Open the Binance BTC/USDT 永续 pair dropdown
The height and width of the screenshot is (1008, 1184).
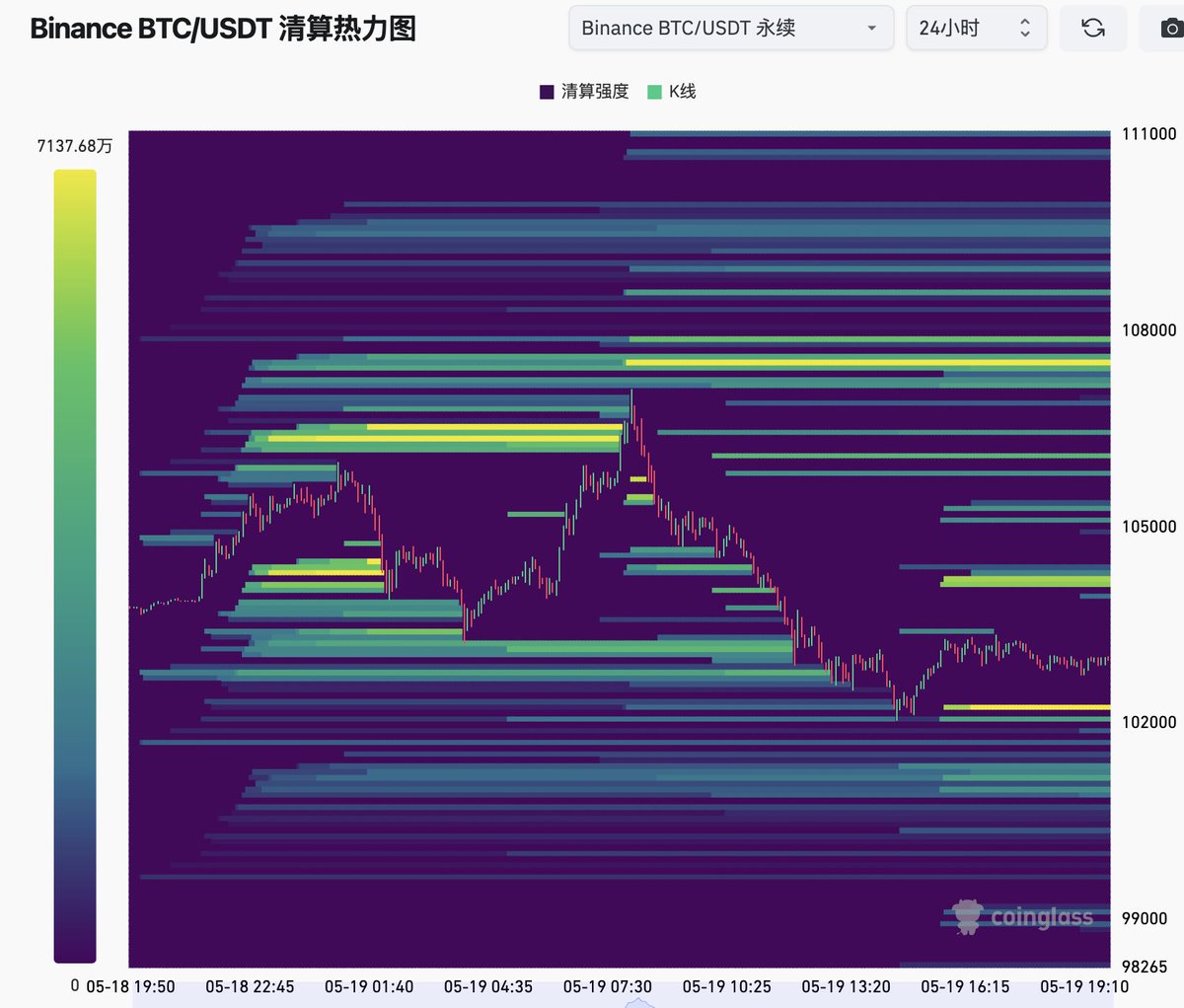[731, 28]
